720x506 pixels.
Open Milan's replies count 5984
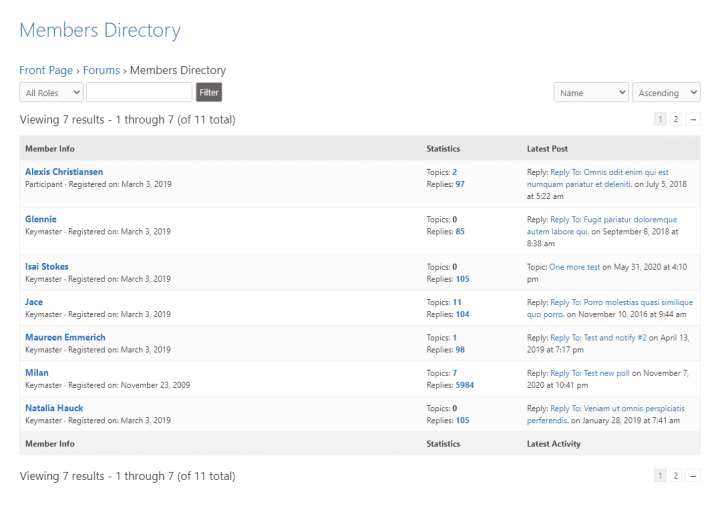[x=464, y=385]
